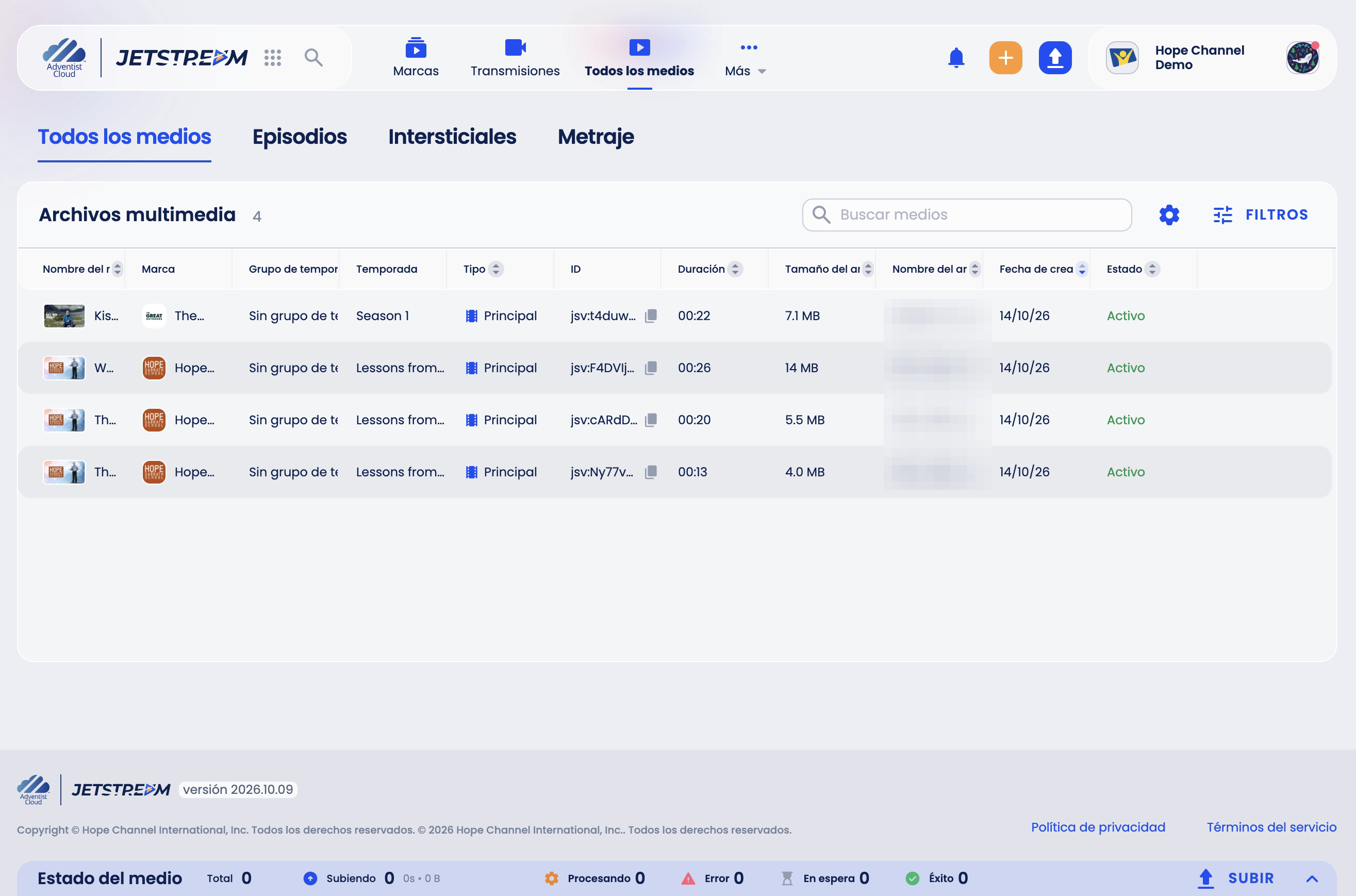The image size is (1356, 896).
Task: Switch to the Metraje tab
Action: 596,137
